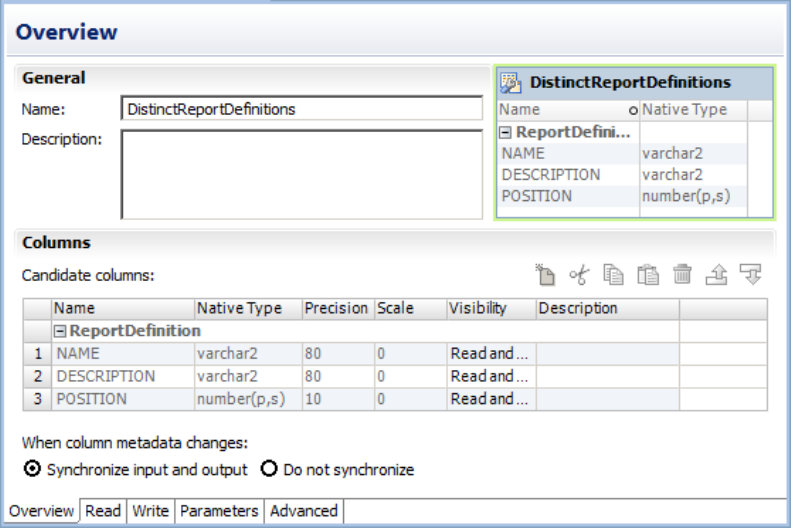791x528 pixels.
Task: Click the Name input field
Action: click(x=302, y=108)
